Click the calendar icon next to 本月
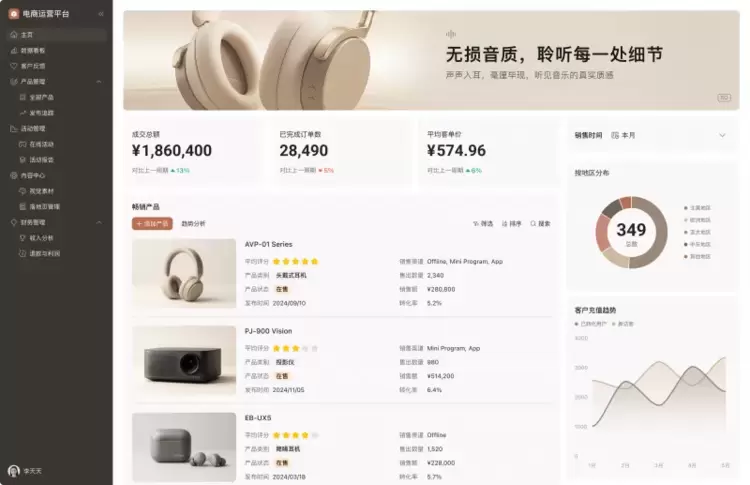The width and height of the screenshot is (750, 485). point(615,135)
